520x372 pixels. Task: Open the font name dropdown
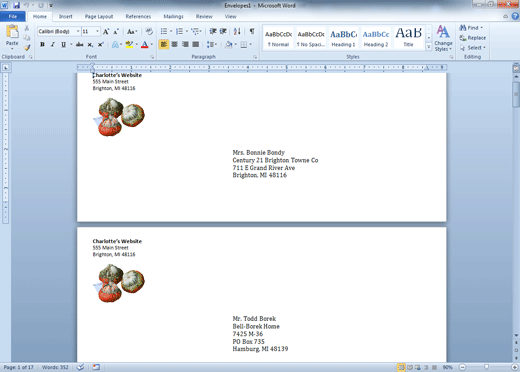pos(78,31)
